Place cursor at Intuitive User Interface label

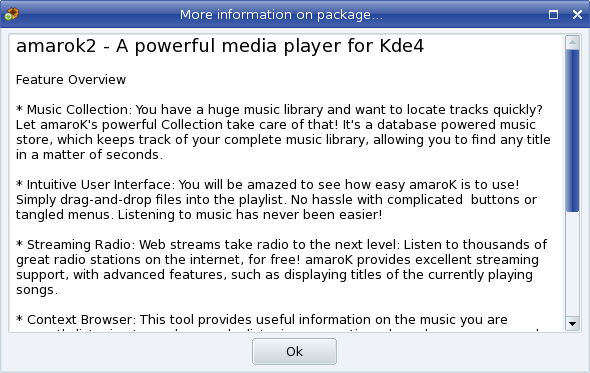point(99,185)
